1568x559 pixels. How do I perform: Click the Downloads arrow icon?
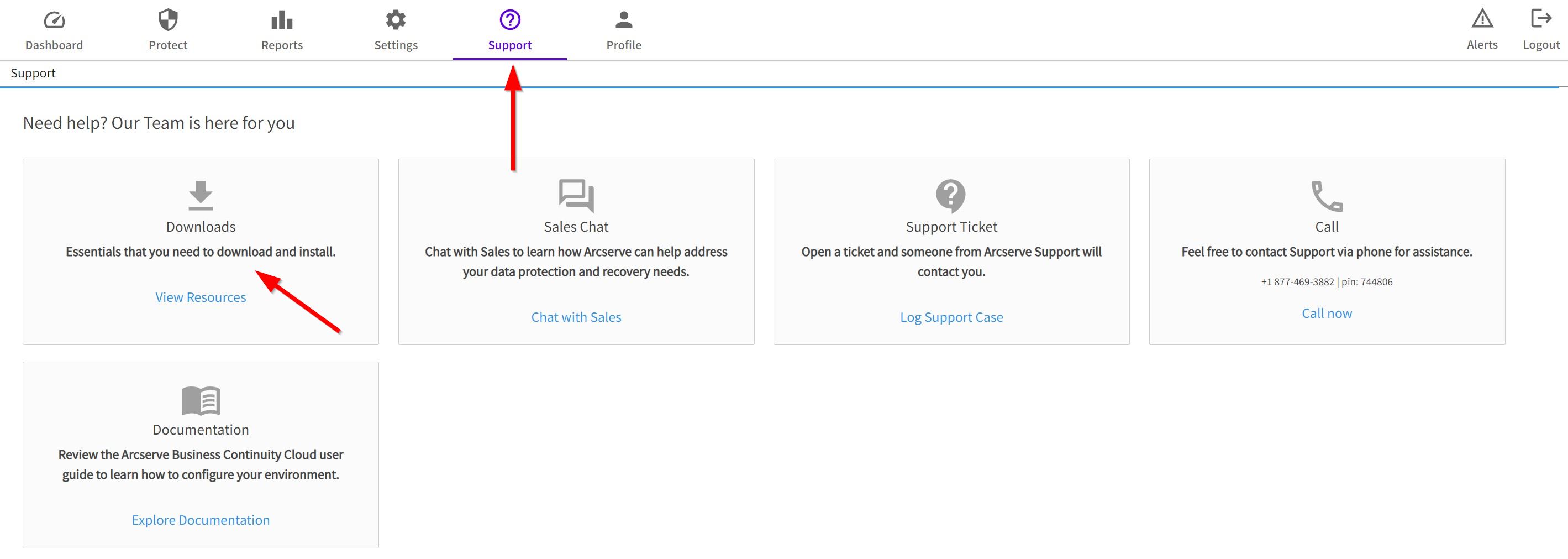(x=201, y=195)
